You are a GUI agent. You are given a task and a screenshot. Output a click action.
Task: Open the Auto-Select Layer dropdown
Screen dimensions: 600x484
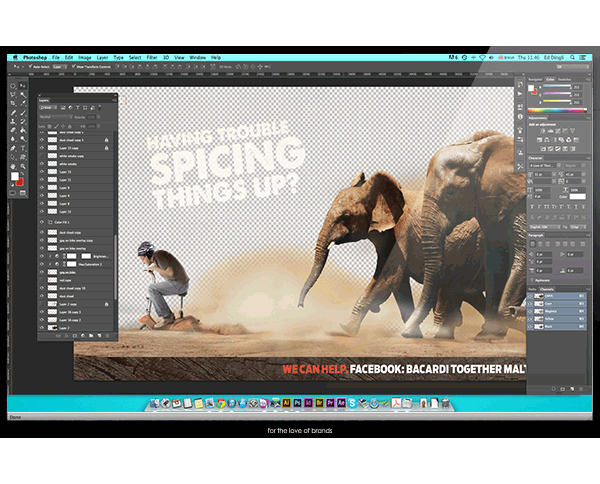[59, 67]
